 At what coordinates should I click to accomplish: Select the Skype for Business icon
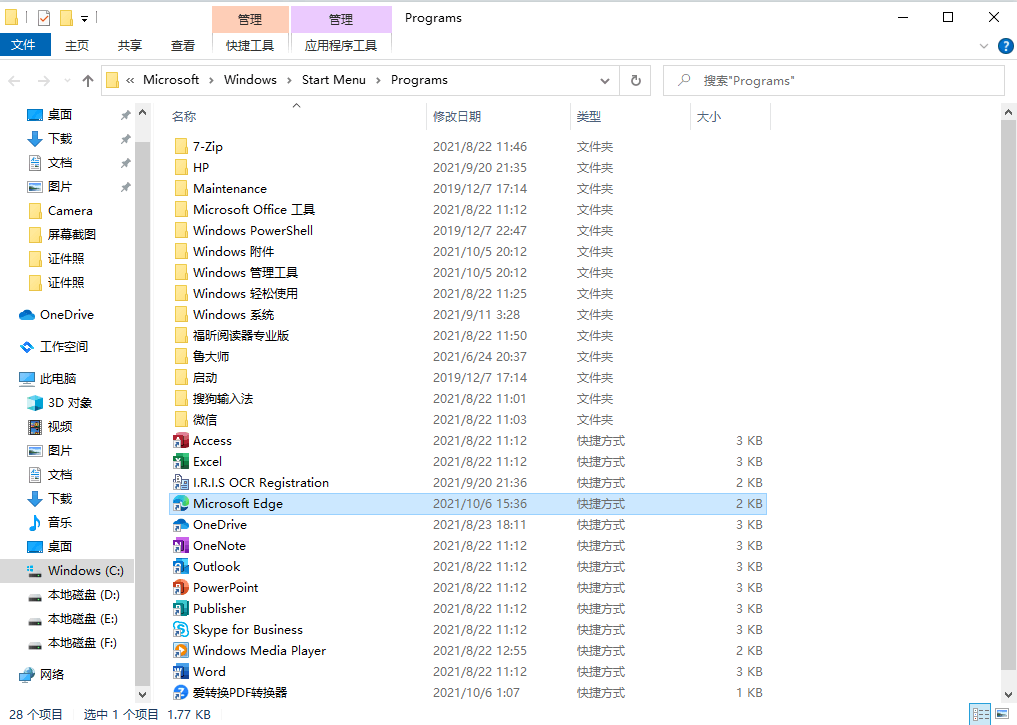[181, 630]
